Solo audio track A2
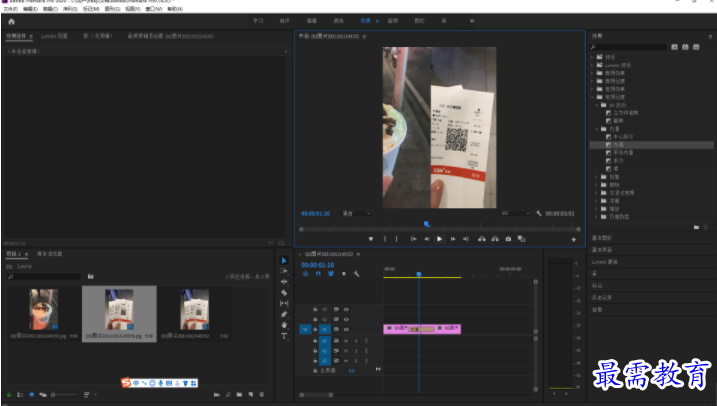717x406 pixels. 356,351
